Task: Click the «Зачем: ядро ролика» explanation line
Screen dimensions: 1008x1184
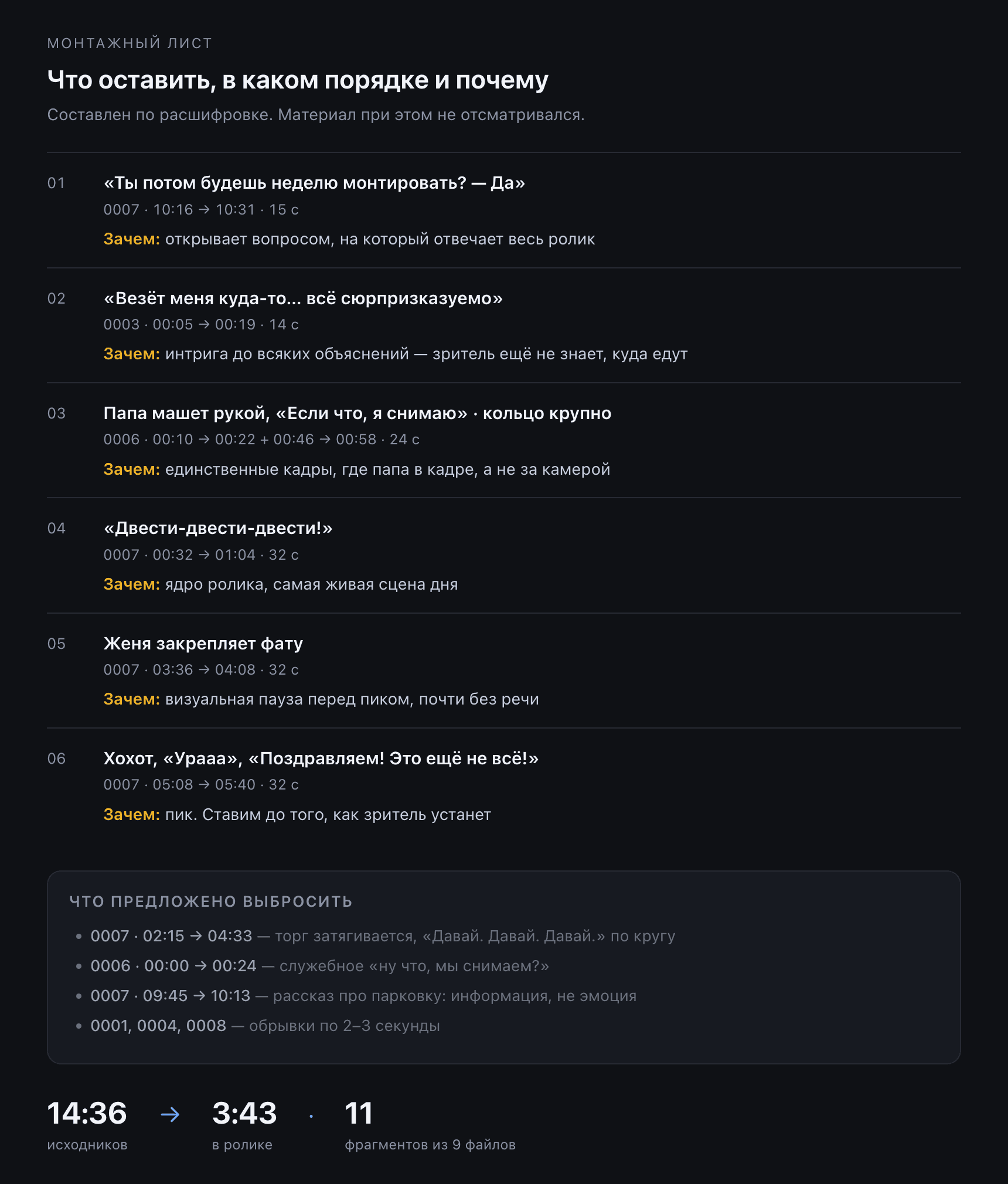Action: click(x=281, y=584)
